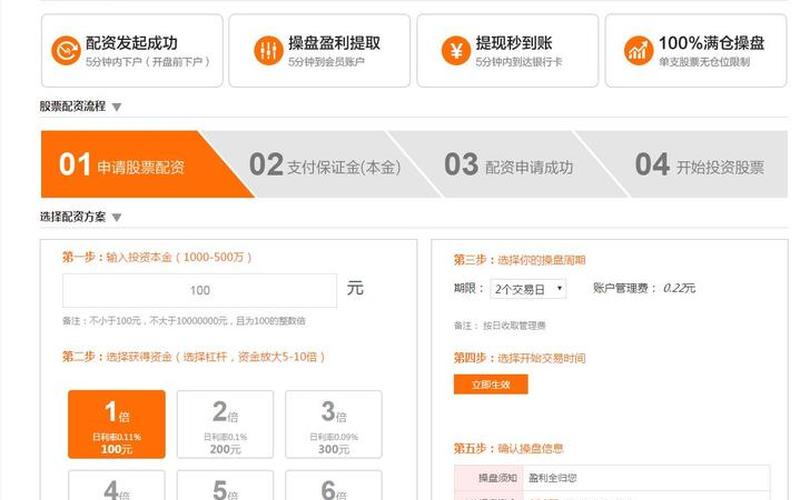Click the 提现秒到账 feature card title
Viewport: 800px width, 500px height.
coord(514,43)
